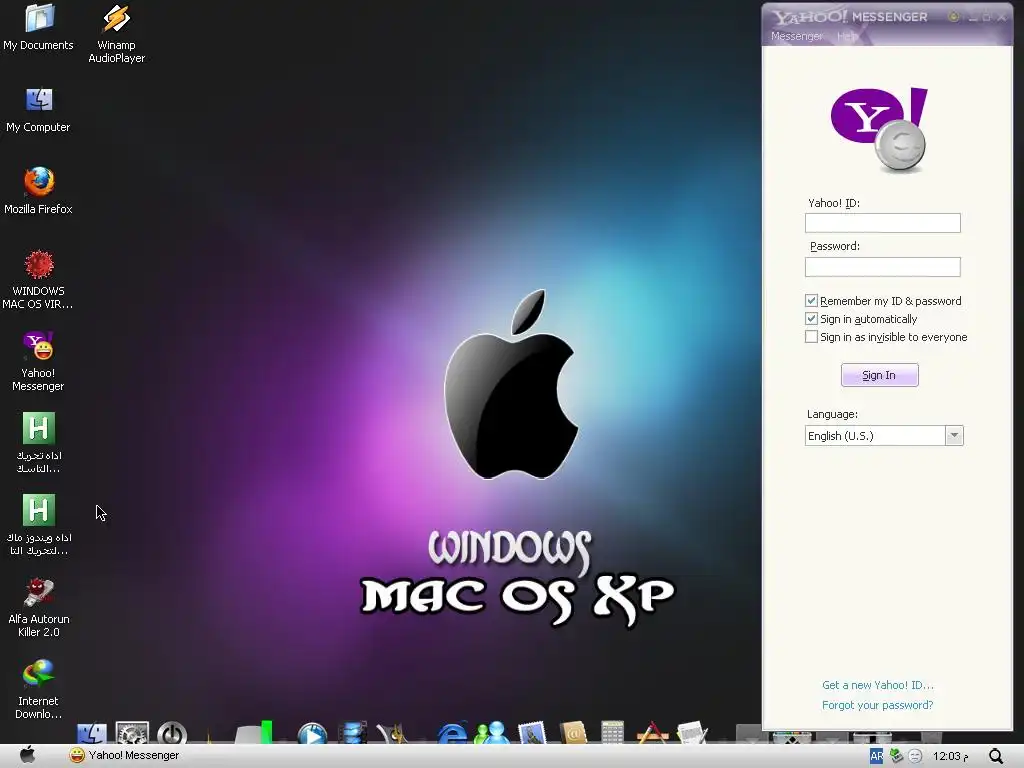Viewport: 1024px width, 768px height.
Task: Enable Sign in as invisible to everyone
Action: tap(811, 337)
